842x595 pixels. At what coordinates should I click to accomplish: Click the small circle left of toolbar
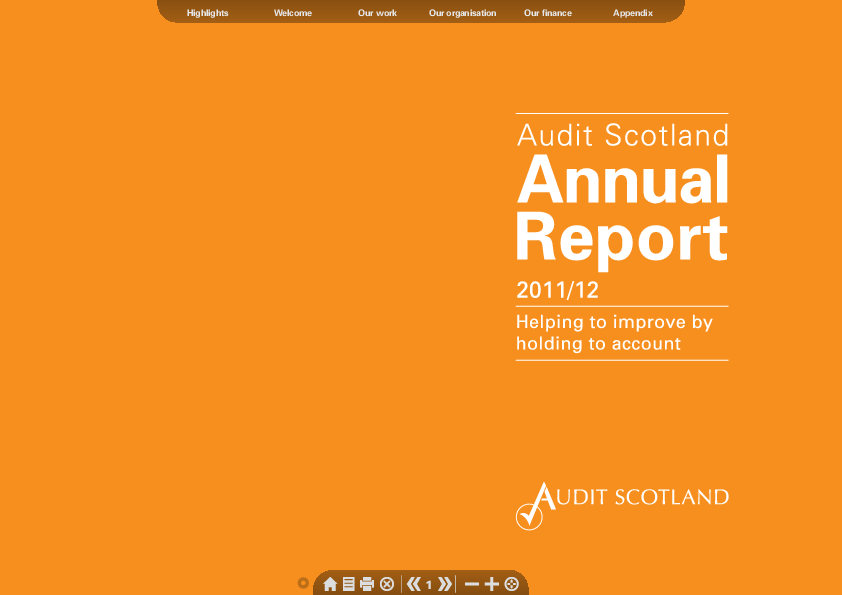303,583
